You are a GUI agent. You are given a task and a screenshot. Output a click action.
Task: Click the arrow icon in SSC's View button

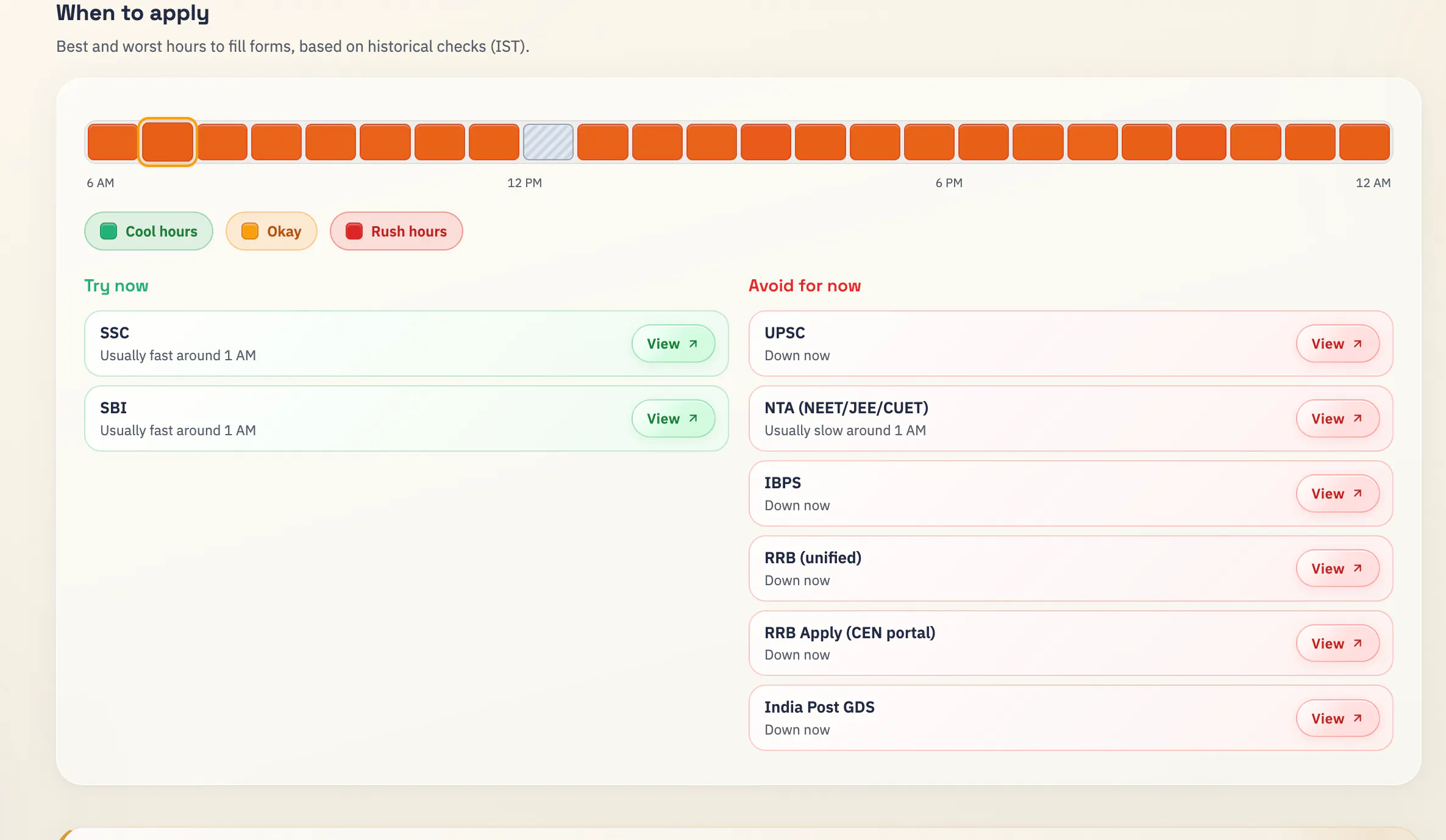click(x=693, y=344)
